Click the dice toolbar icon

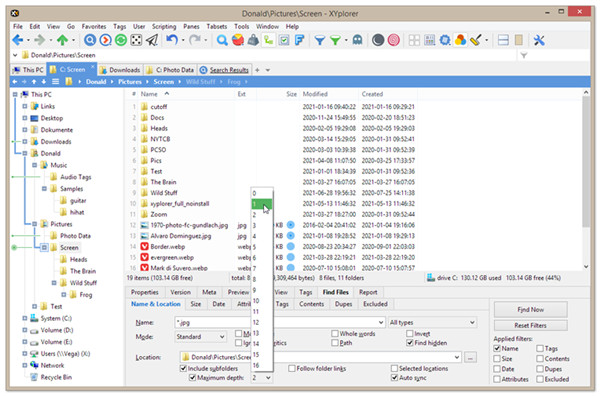tap(136, 40)
